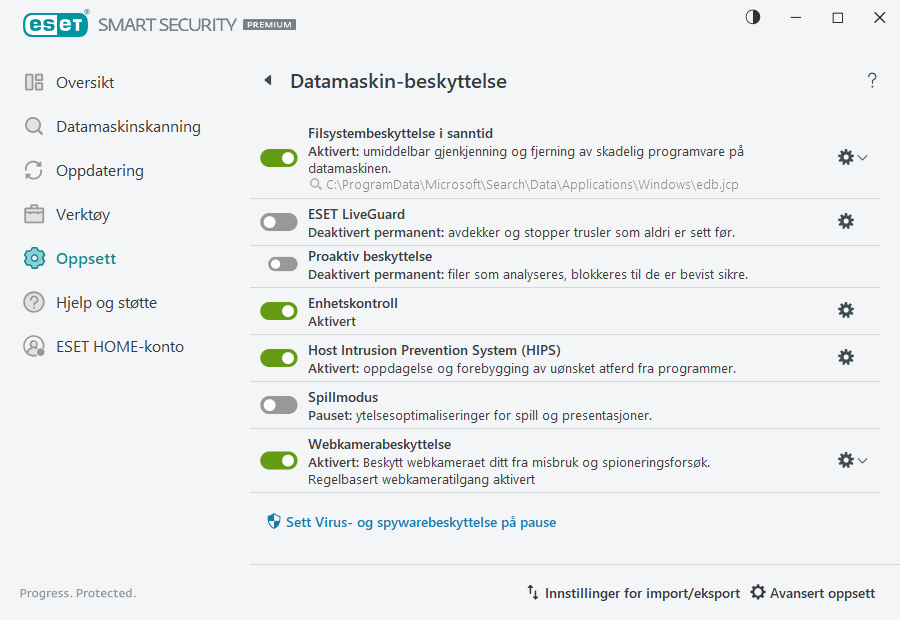Click the back chevron beside Datamaskin-beskyttelse
Viewport: 900px width, 620px height.
click(267, 80)
